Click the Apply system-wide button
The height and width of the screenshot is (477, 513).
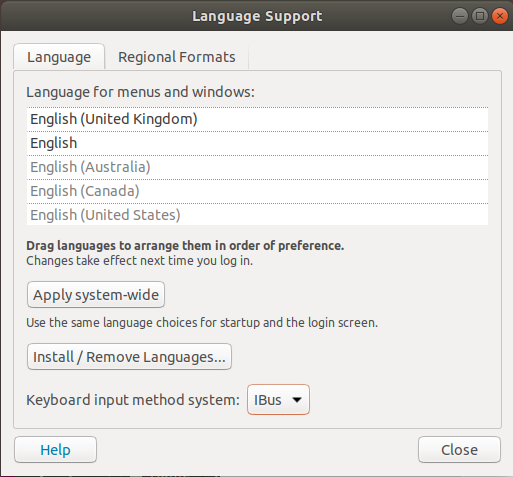coord(96,295)
